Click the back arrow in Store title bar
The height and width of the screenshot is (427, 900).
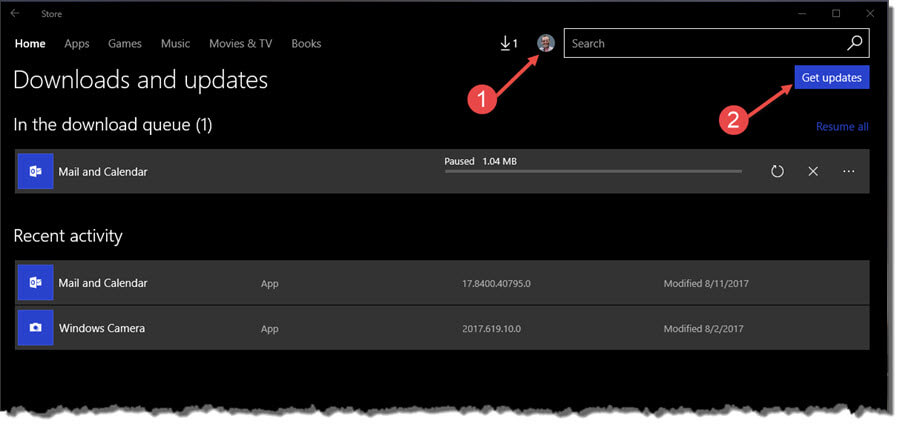click(x=15, y=13)
